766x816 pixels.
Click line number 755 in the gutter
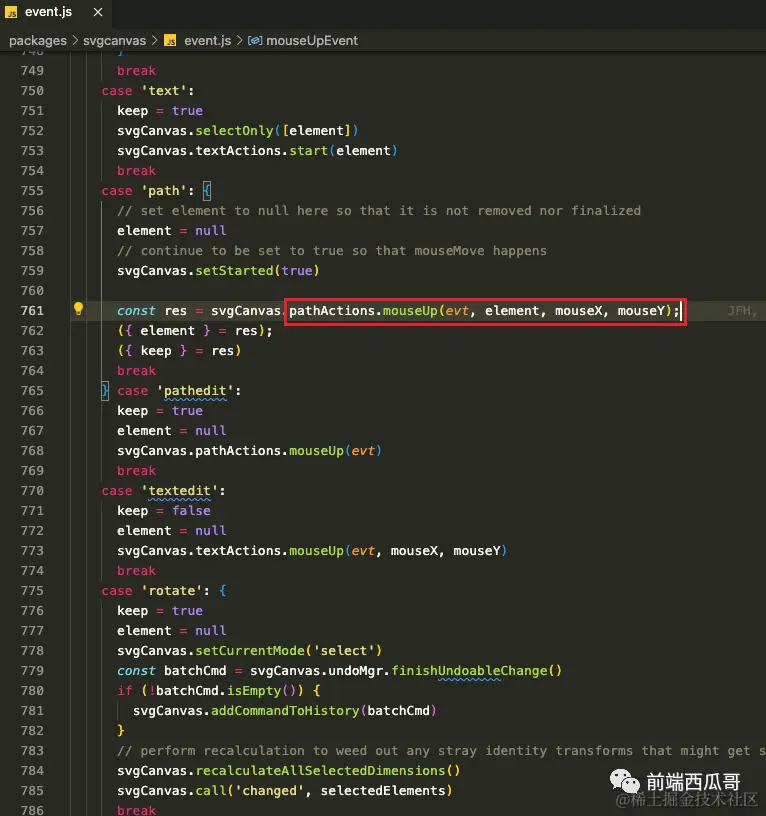[x=32, y=191]
